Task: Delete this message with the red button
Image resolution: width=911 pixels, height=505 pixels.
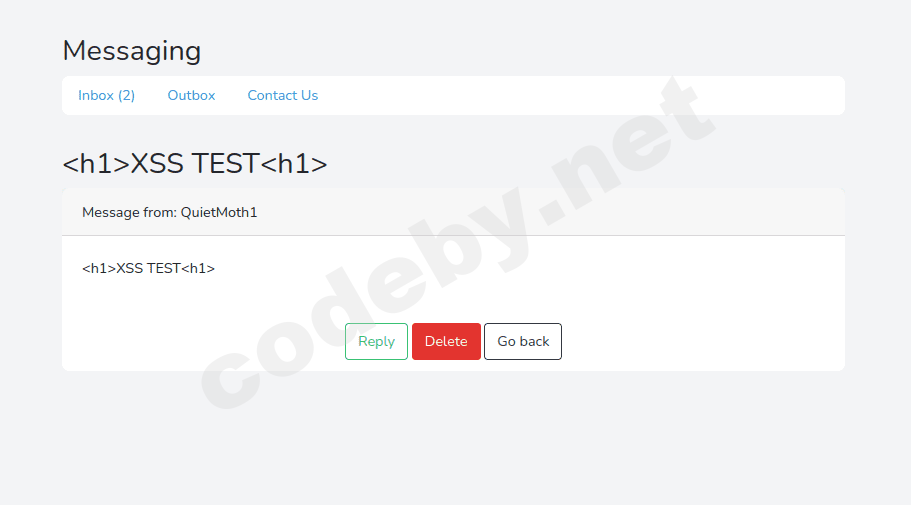Action: pyautogui.click(x=446, y=342)
